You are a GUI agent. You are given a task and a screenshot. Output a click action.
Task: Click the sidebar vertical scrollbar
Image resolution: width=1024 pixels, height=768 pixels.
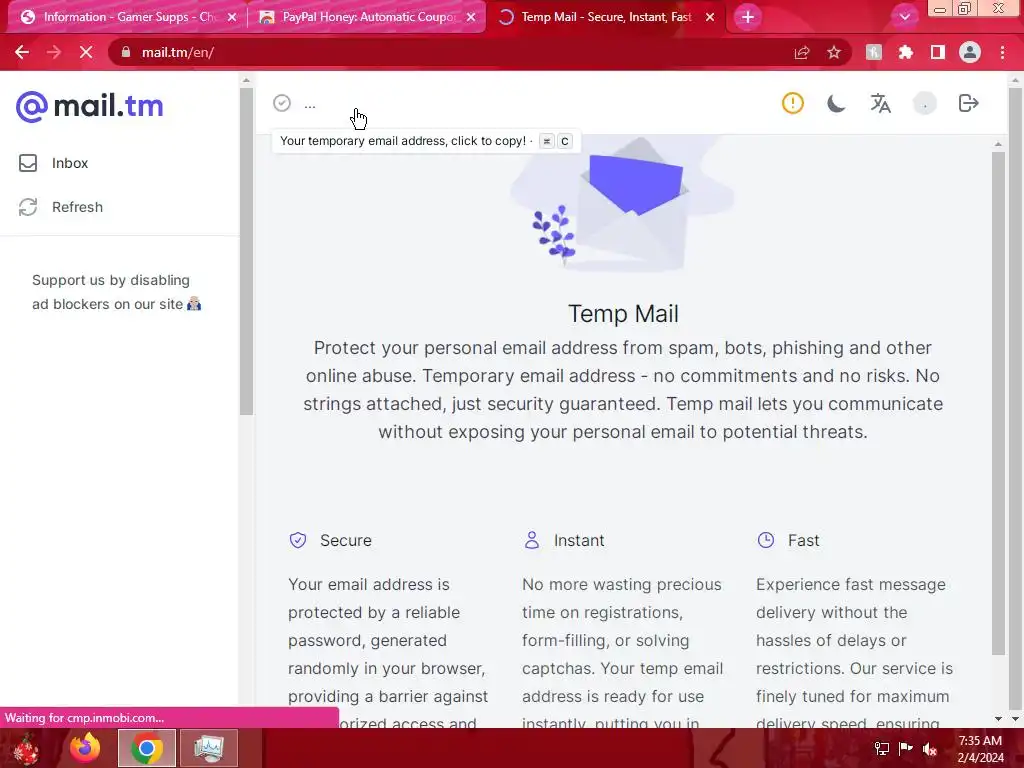(246, 251)
